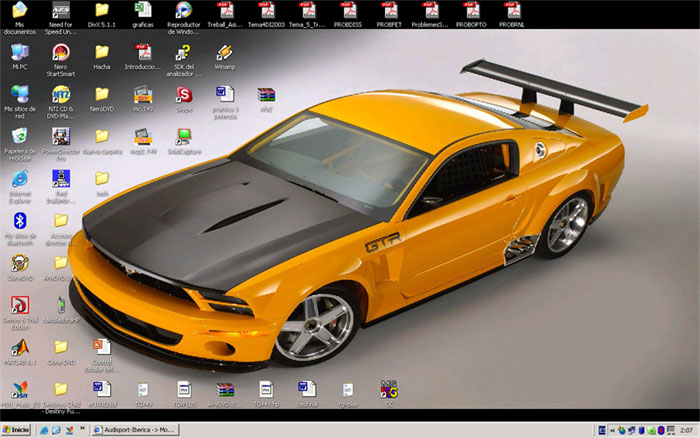Launch Nero StartSmart shortcut
Screen dimensions: 700x438
pyautogui.click(x=61, y=53)
